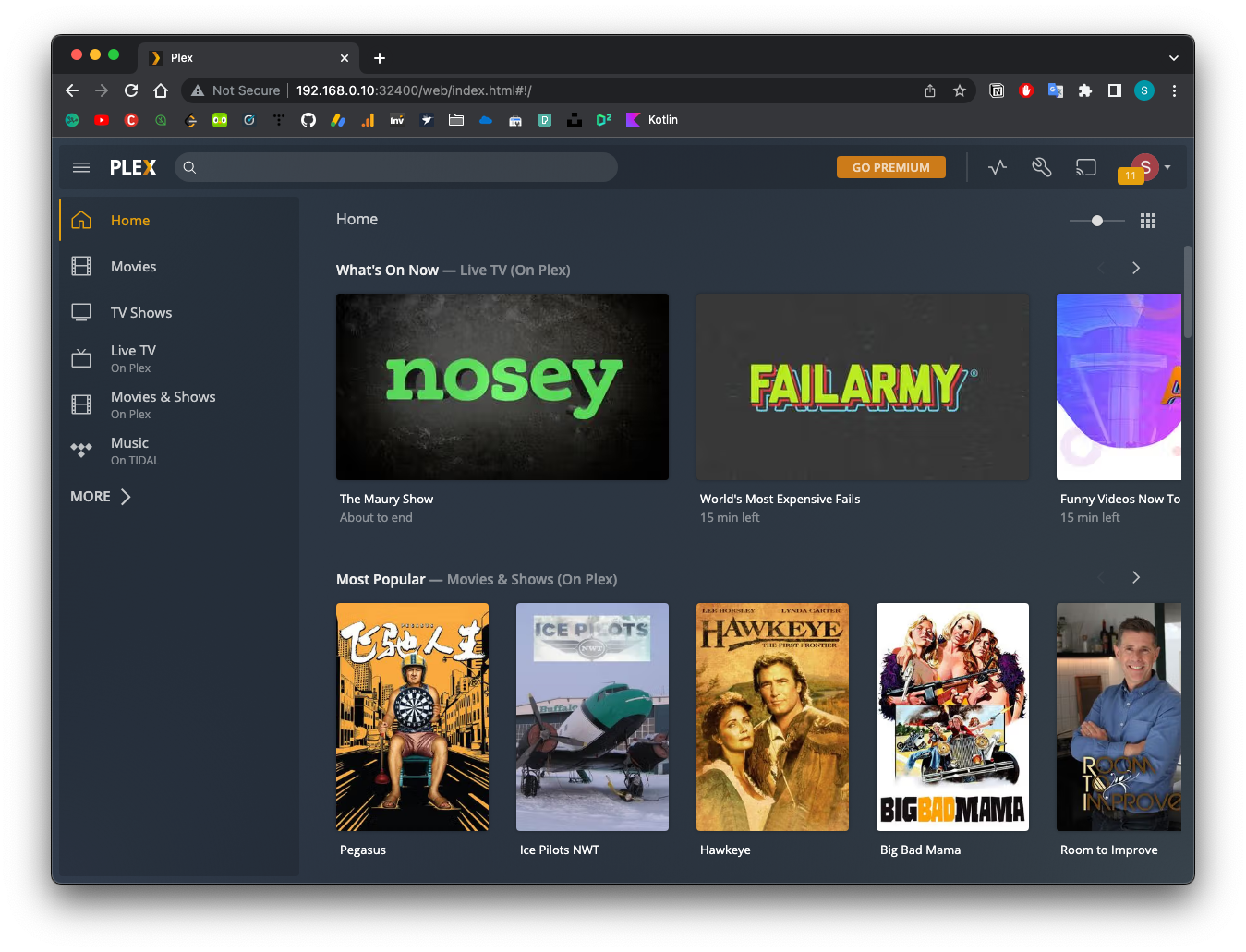Toggle the browser side panel icon
The width and height of the screenshot is (1246, 952).
pos(1115,90)
